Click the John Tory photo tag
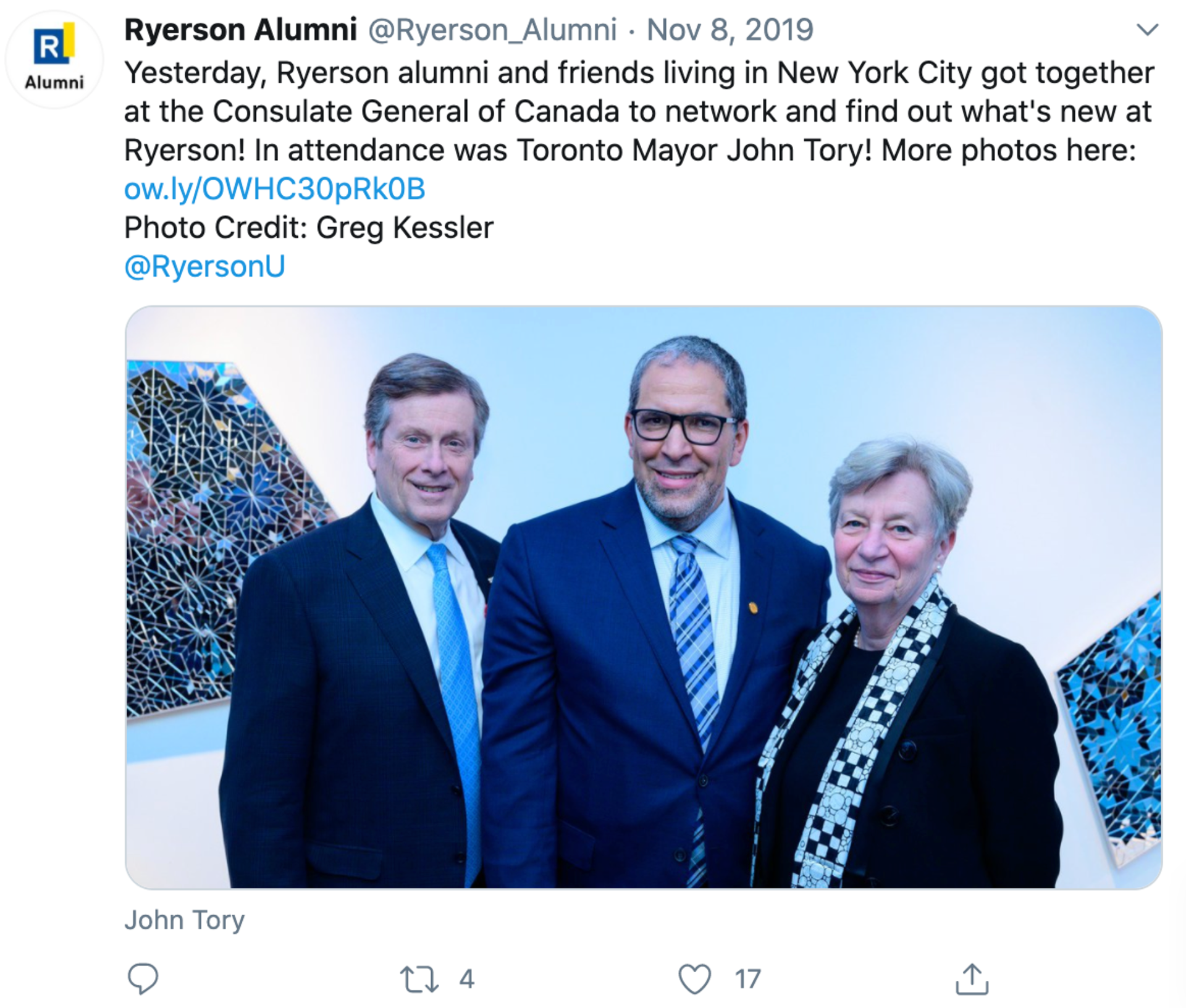The image size is (1186, 1008). tap(184, 920)
